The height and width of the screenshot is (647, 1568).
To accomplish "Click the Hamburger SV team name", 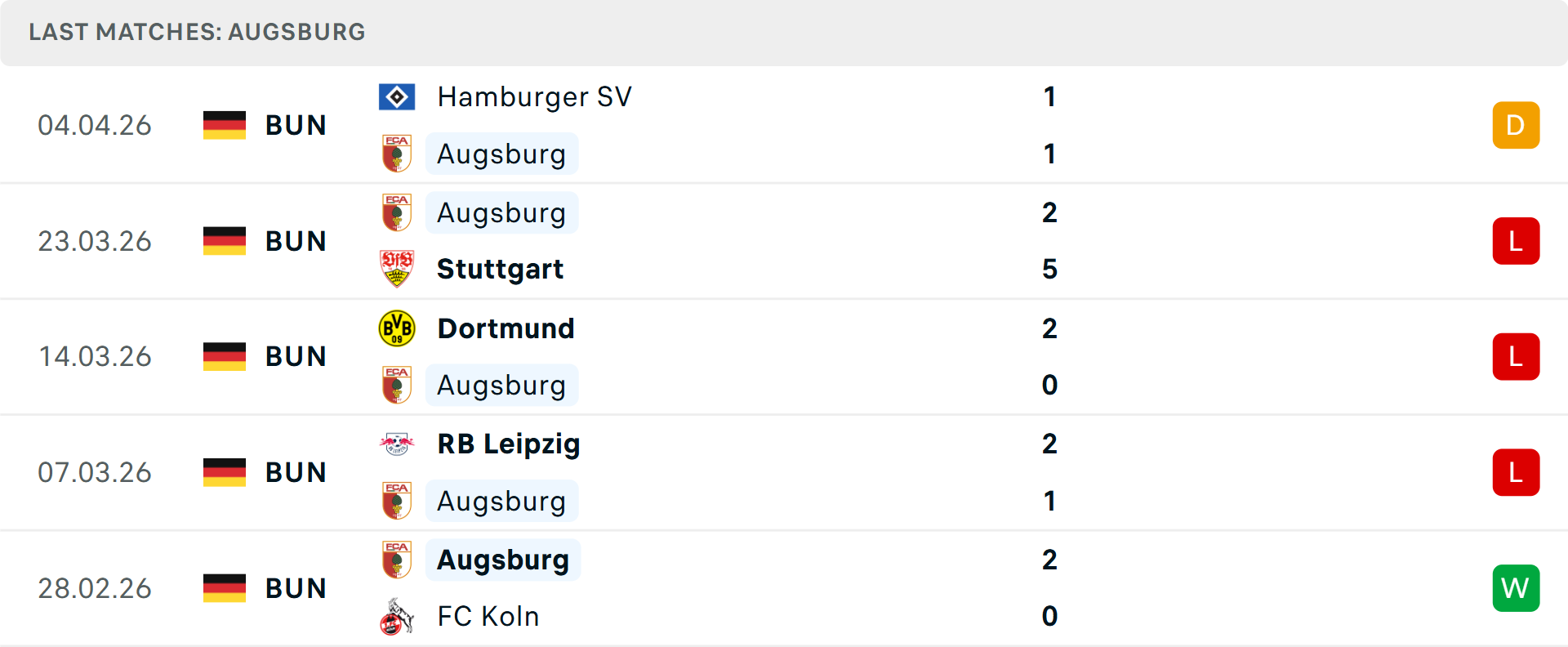I will (x=534, y=96).
